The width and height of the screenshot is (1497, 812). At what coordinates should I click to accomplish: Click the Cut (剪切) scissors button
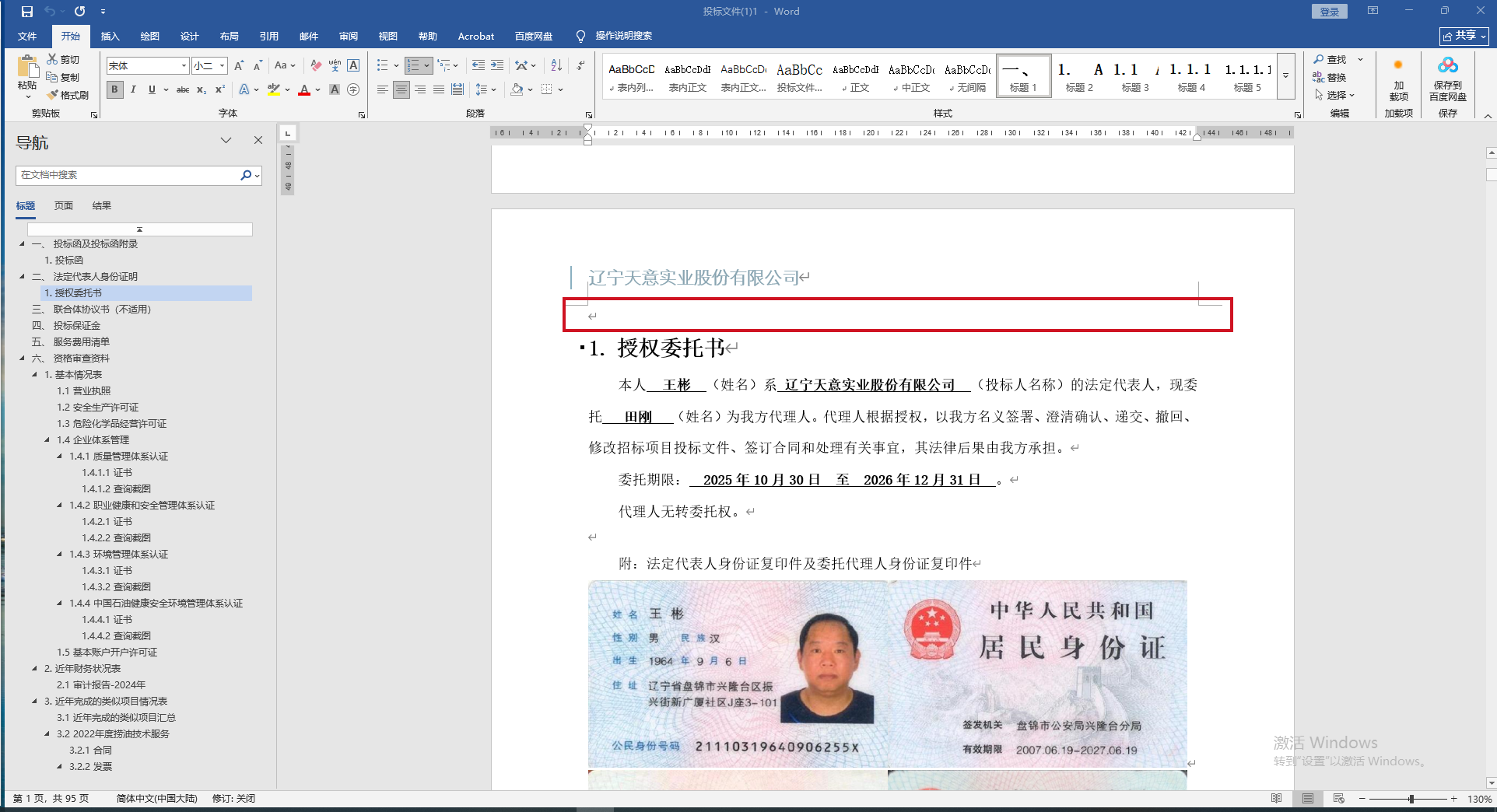[x=64, y=59]
